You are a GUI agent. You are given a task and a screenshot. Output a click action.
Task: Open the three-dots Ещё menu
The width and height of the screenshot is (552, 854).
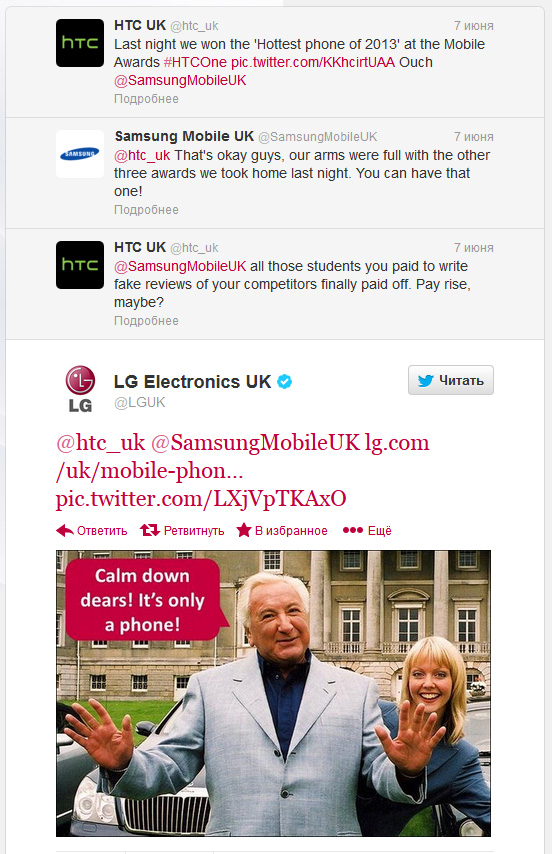point(352,530)
